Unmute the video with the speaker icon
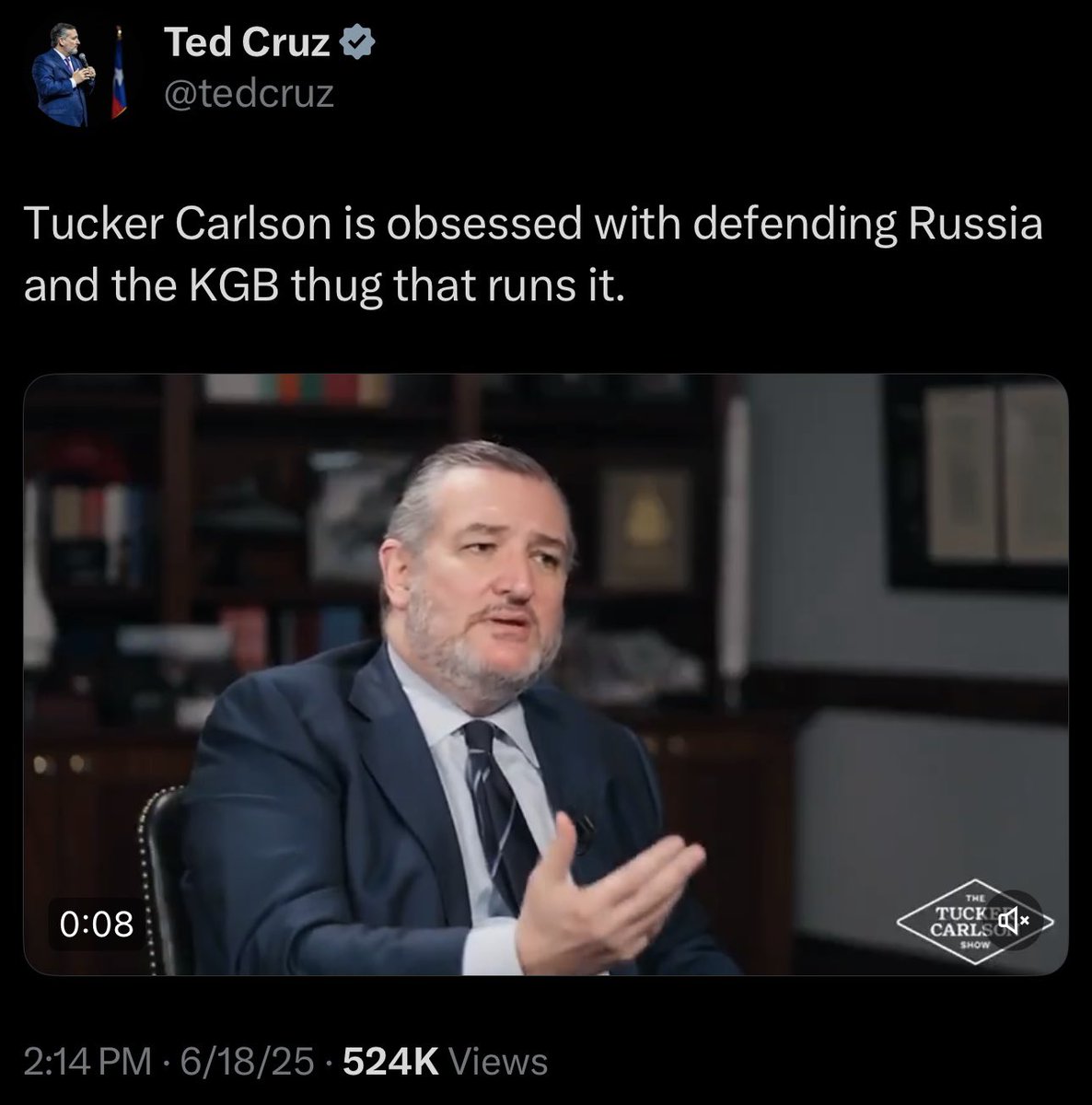 pos(1016,918)
